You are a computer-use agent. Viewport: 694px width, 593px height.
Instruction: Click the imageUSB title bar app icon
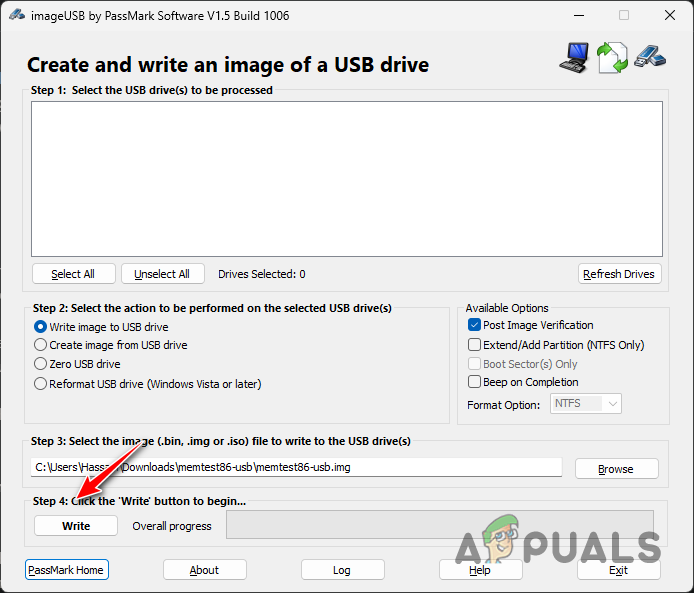coord(16,15)
